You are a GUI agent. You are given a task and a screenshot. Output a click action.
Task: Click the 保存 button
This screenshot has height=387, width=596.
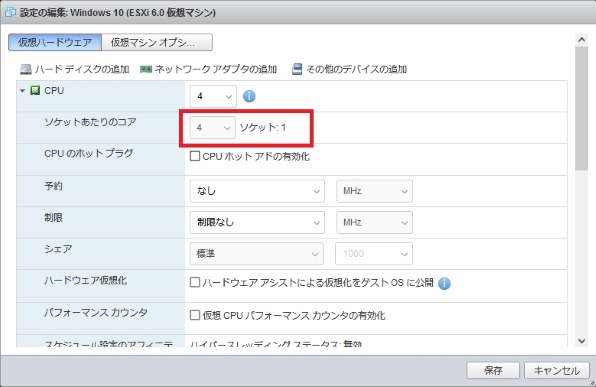pos(493,370)
